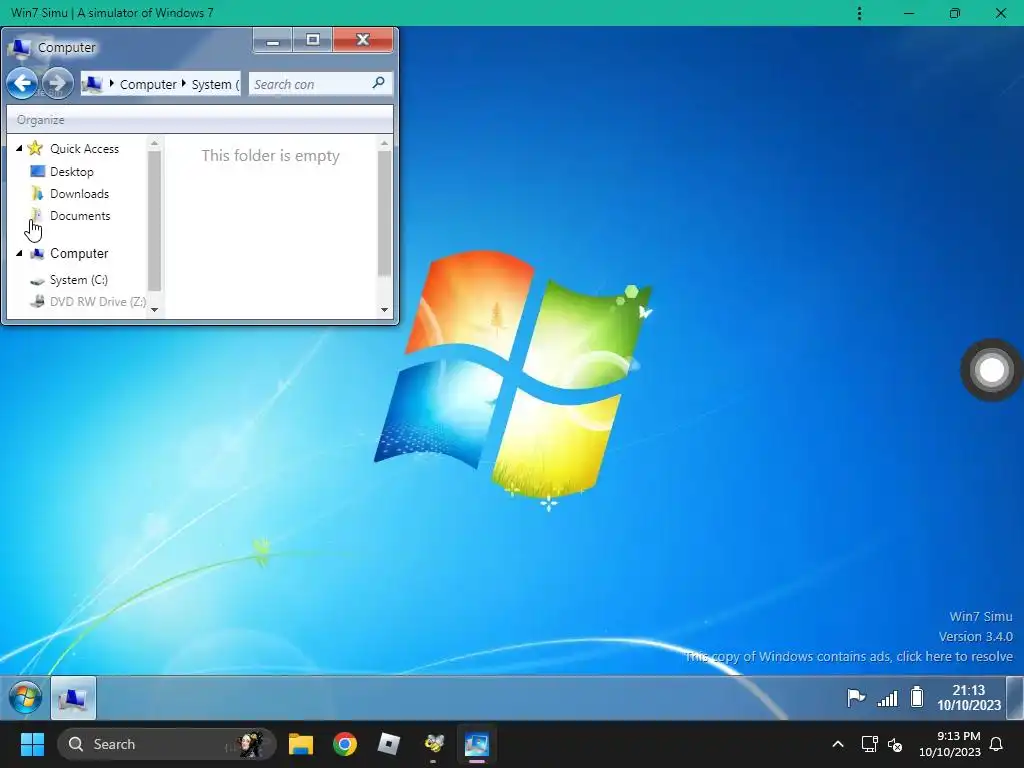The image size is (1024, 768).
Task: Click the Computer icon in the tree
Action: tap(37, 253)
